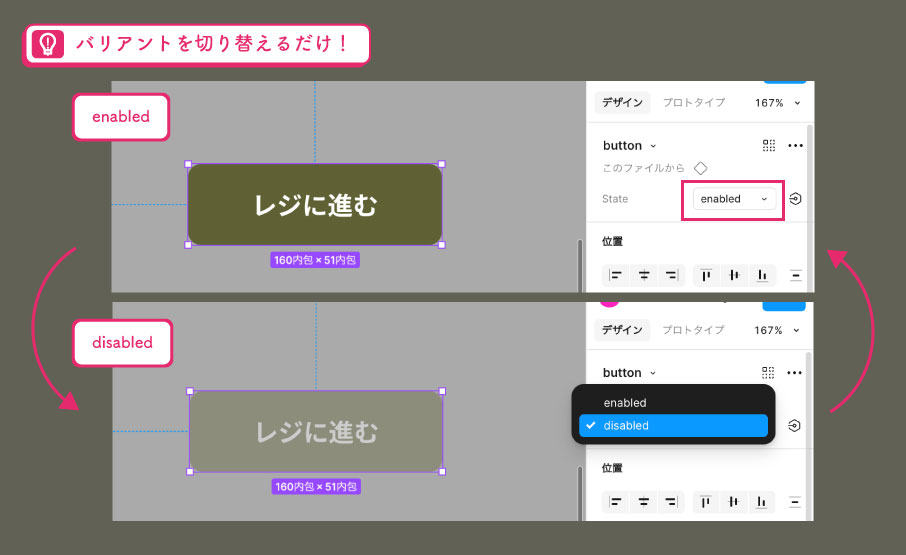906x555 pixels.
Task: Expand button name chevron in upper screenshot
Action: tap(653, 146)
